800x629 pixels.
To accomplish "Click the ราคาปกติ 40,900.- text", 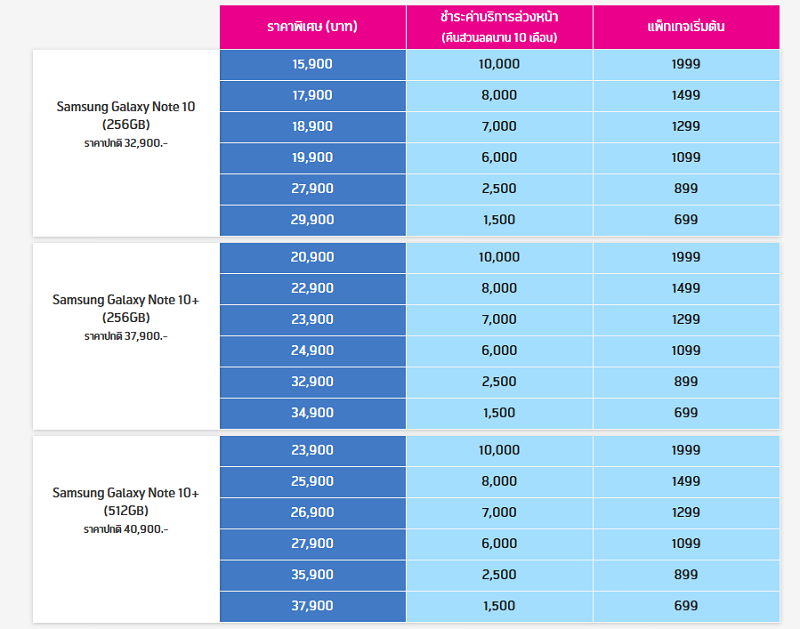I will 126,530.
